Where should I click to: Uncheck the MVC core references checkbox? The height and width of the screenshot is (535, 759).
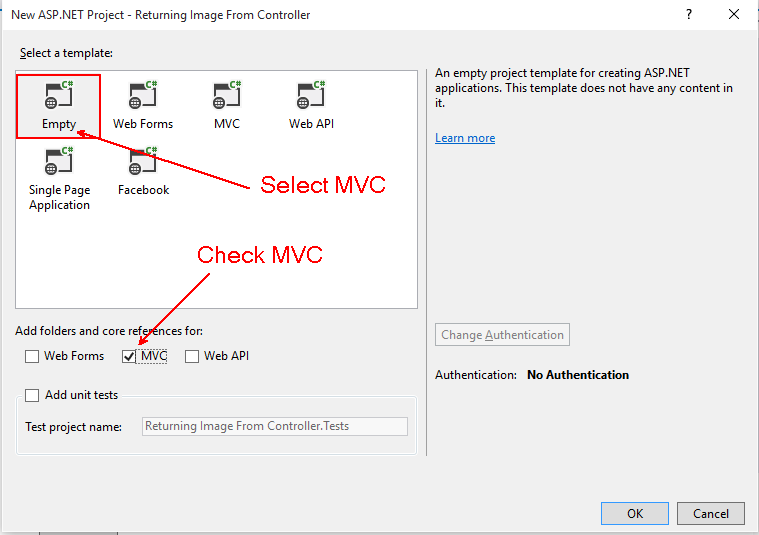tap(128, 356)
